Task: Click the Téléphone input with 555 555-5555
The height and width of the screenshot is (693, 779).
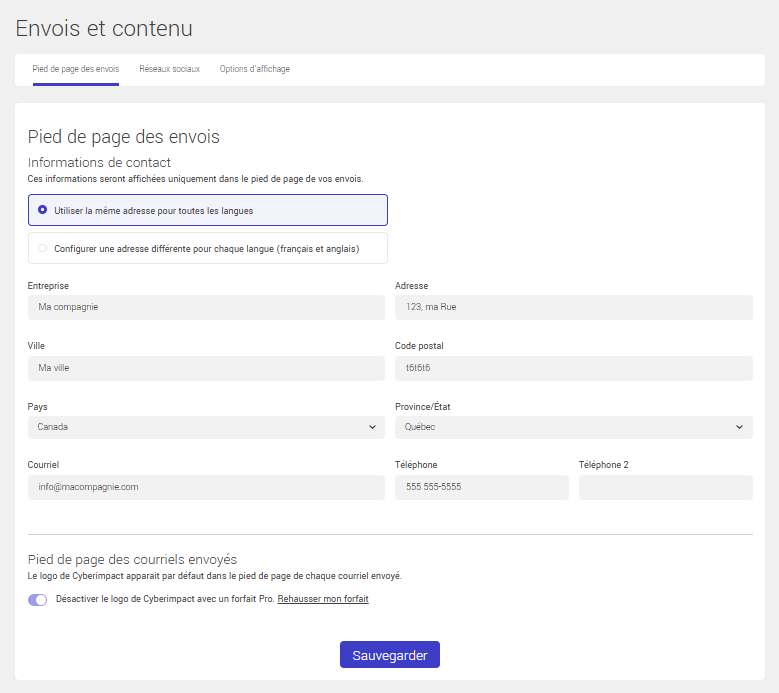Action: tap(481, 487)
